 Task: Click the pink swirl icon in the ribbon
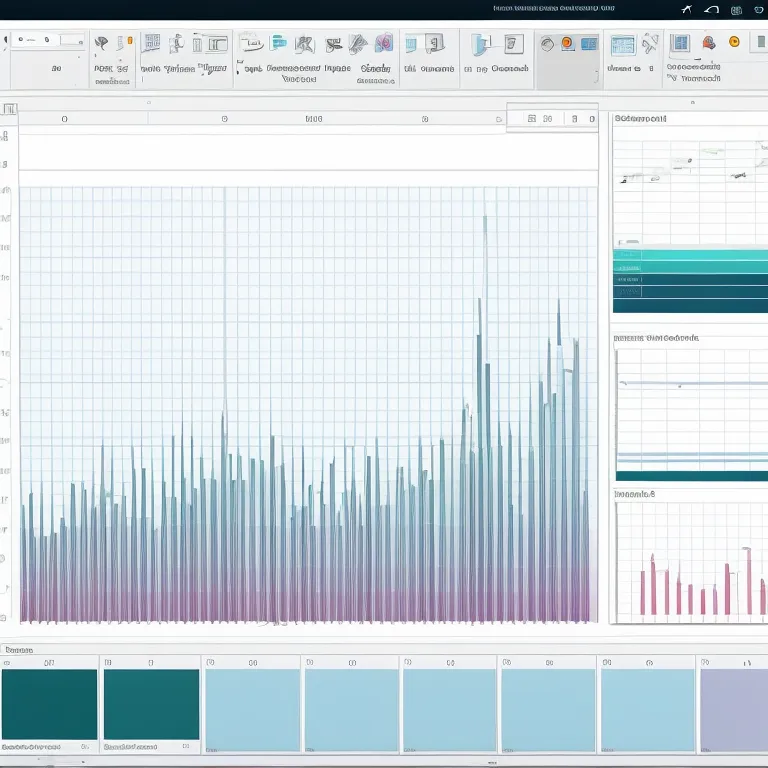click(383, 43)
